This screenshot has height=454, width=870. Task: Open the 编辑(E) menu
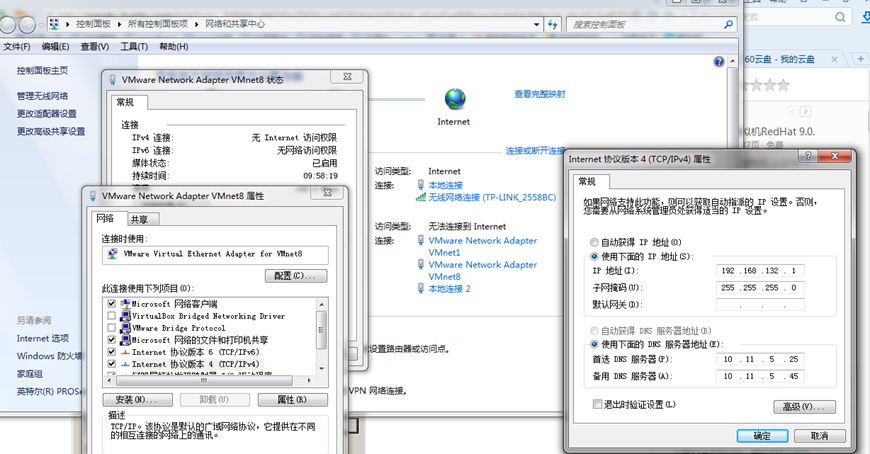[x=55, y=47]
